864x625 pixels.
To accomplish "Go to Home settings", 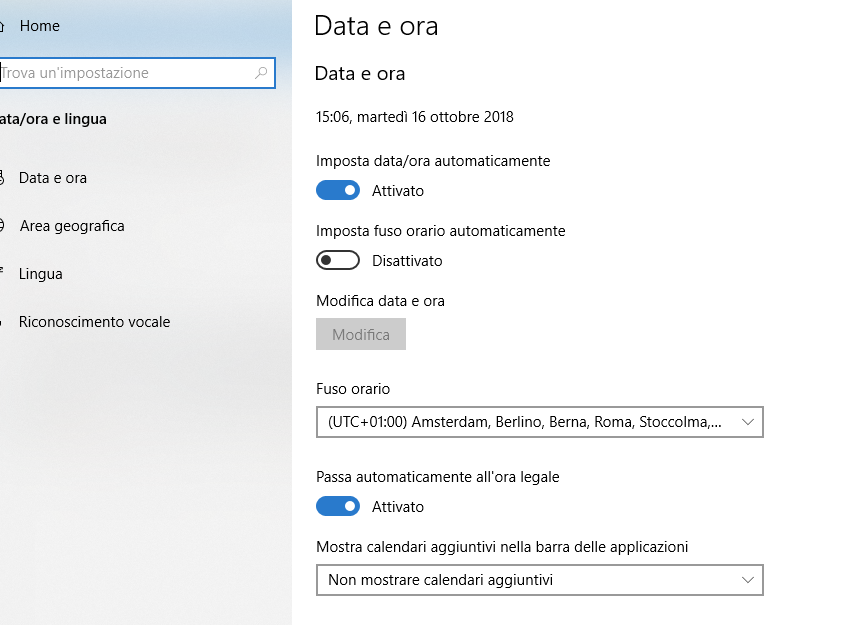I will point(39,26).
